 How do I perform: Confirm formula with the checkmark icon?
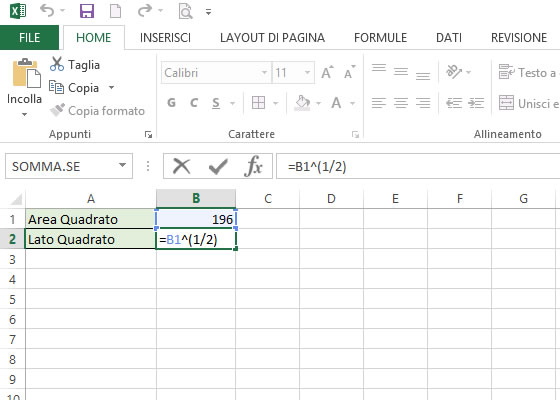point(218,166)
